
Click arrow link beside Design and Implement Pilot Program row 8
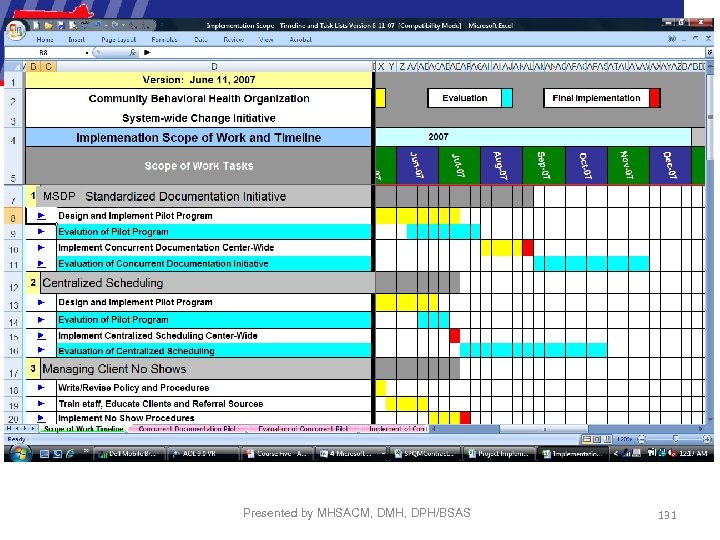41,216
